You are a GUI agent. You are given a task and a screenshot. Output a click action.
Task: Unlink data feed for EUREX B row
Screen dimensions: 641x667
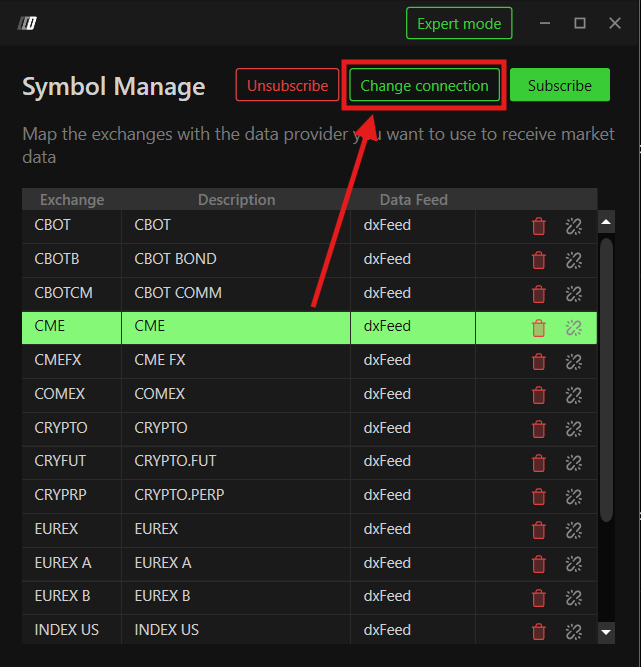click(573, 598)
